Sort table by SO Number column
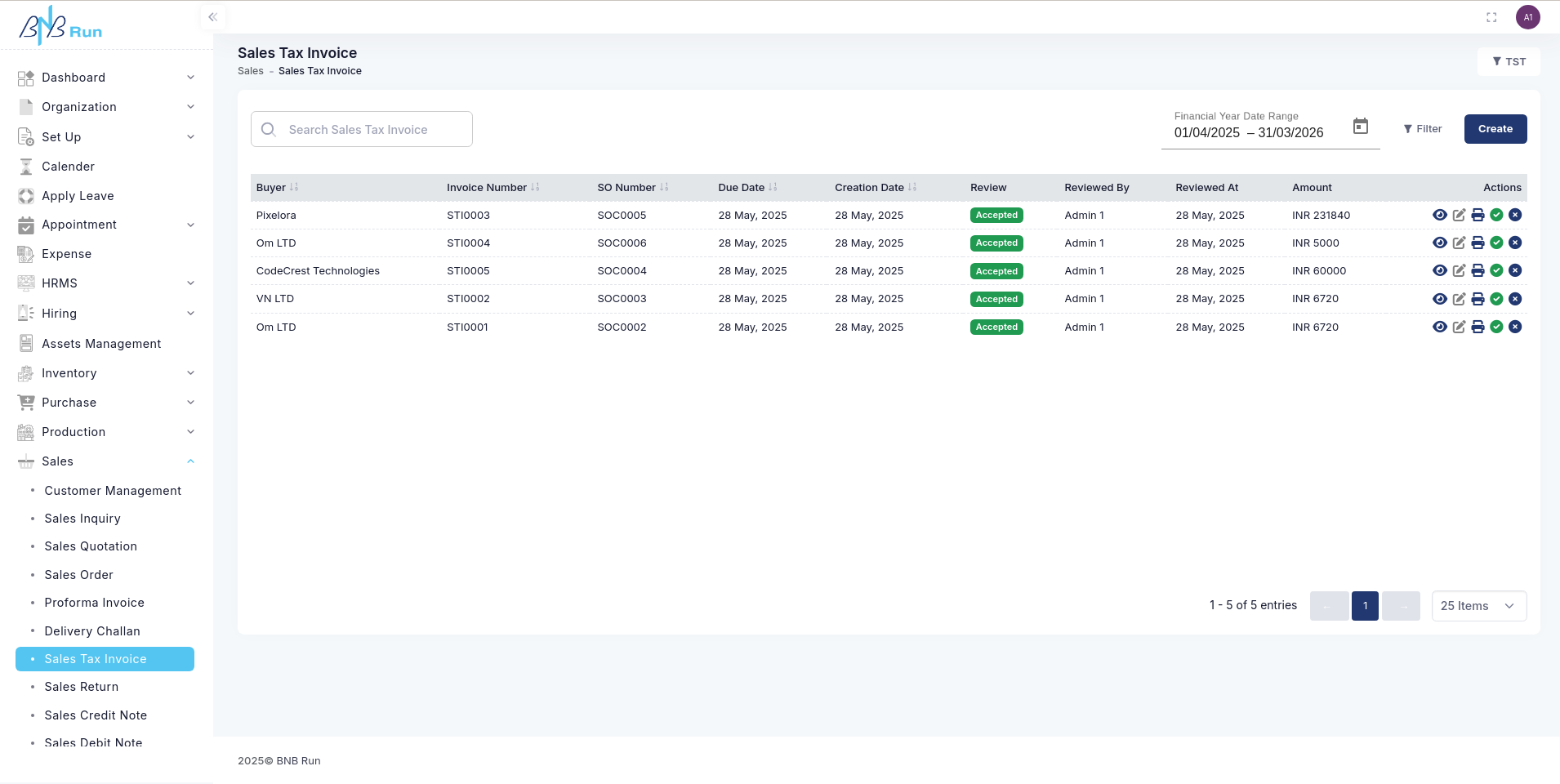Image resolution: width=1560 pixels, height=784 pixels. point(664,187)
